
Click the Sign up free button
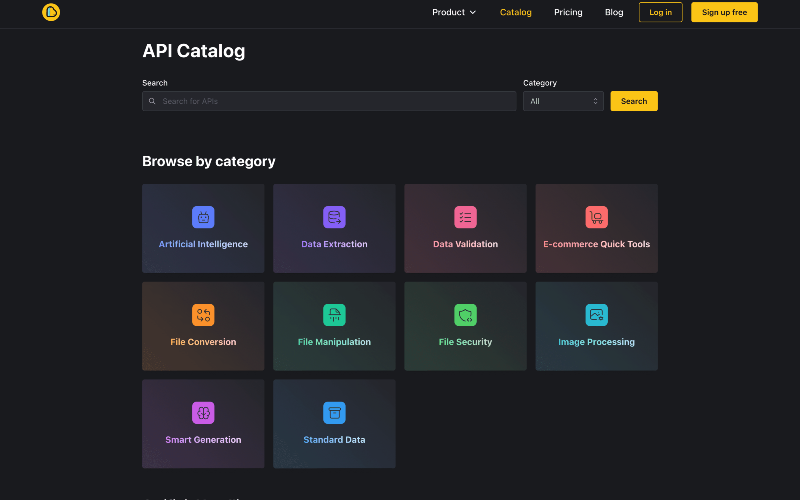[724, 12]
